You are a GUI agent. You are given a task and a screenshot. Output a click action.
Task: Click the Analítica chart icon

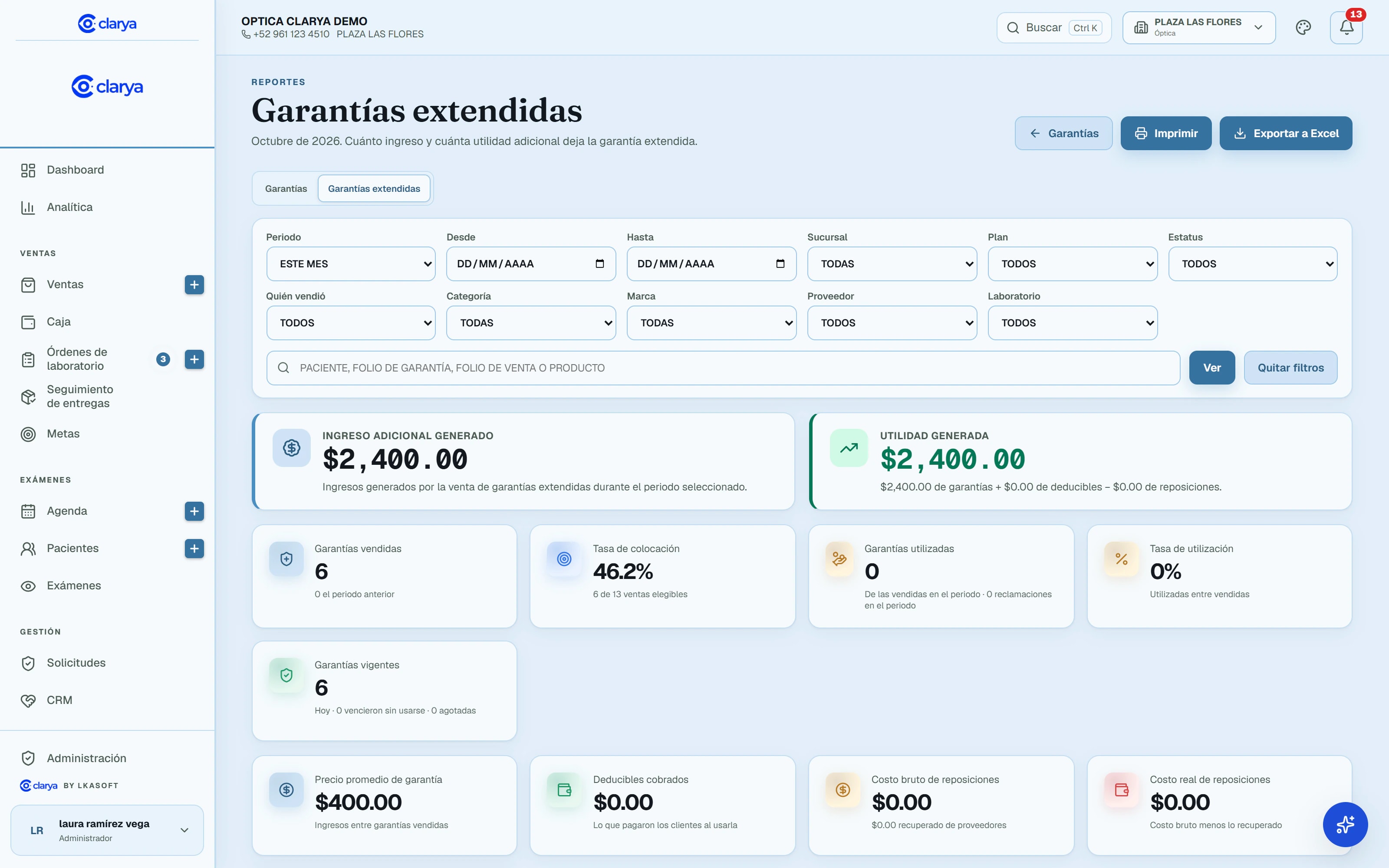(x=28, y=207)
